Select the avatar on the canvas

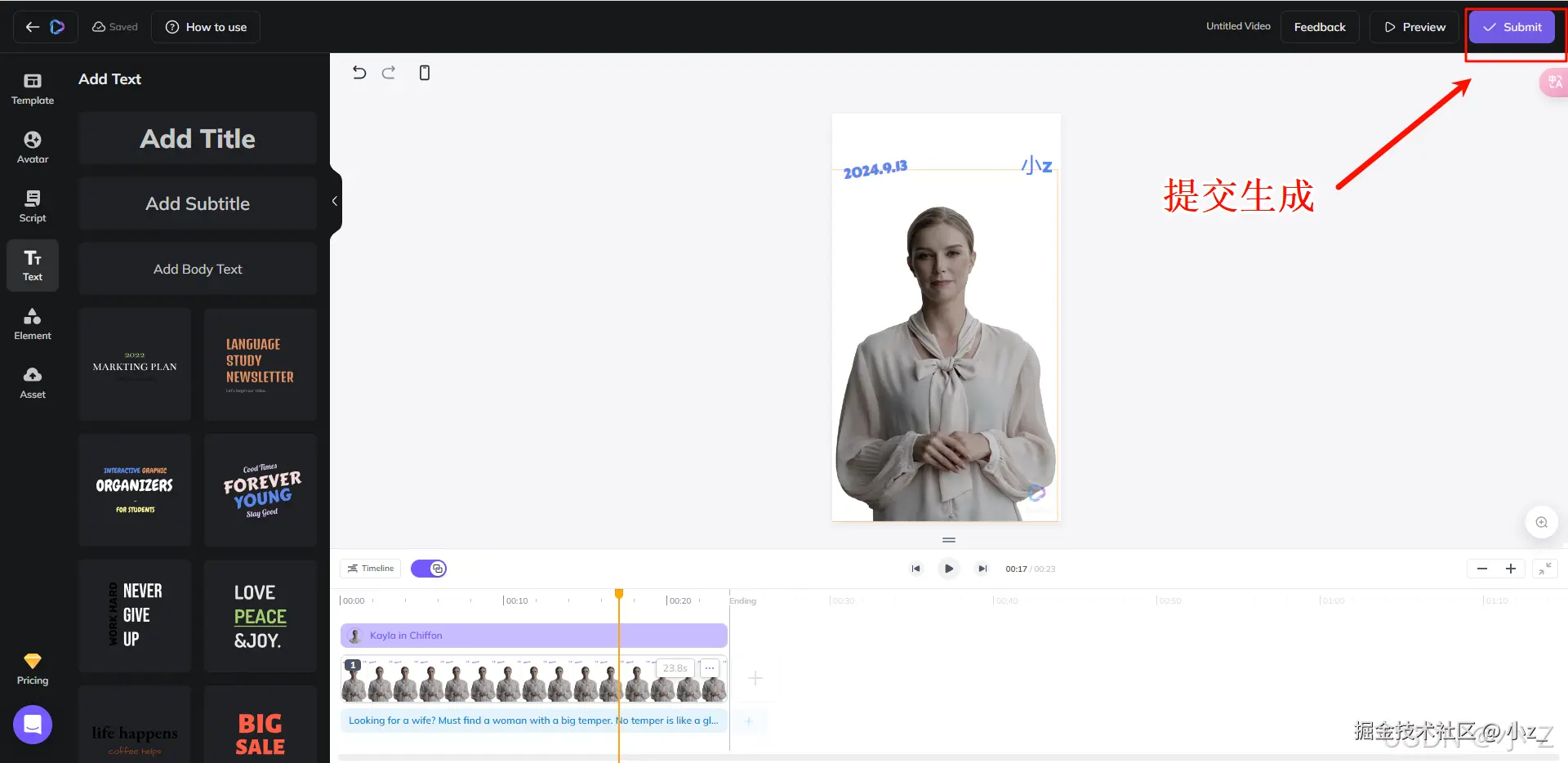coord(946,364)
